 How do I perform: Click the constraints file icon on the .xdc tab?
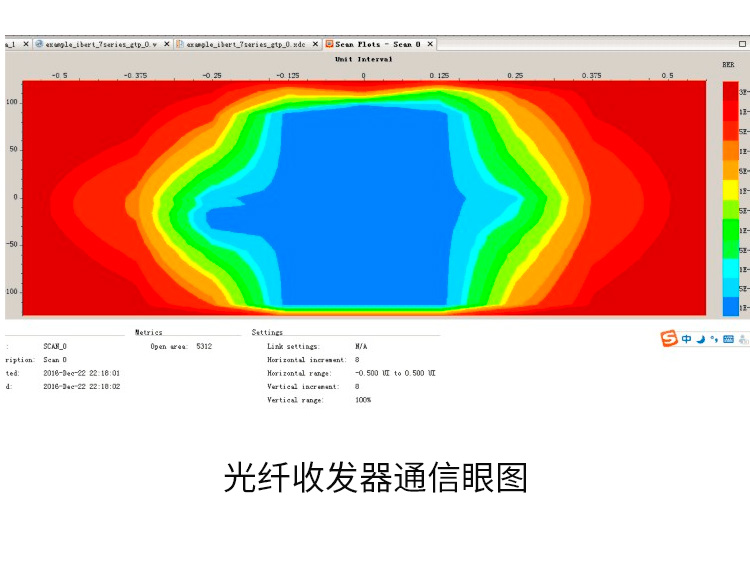(x=180, y=44)
